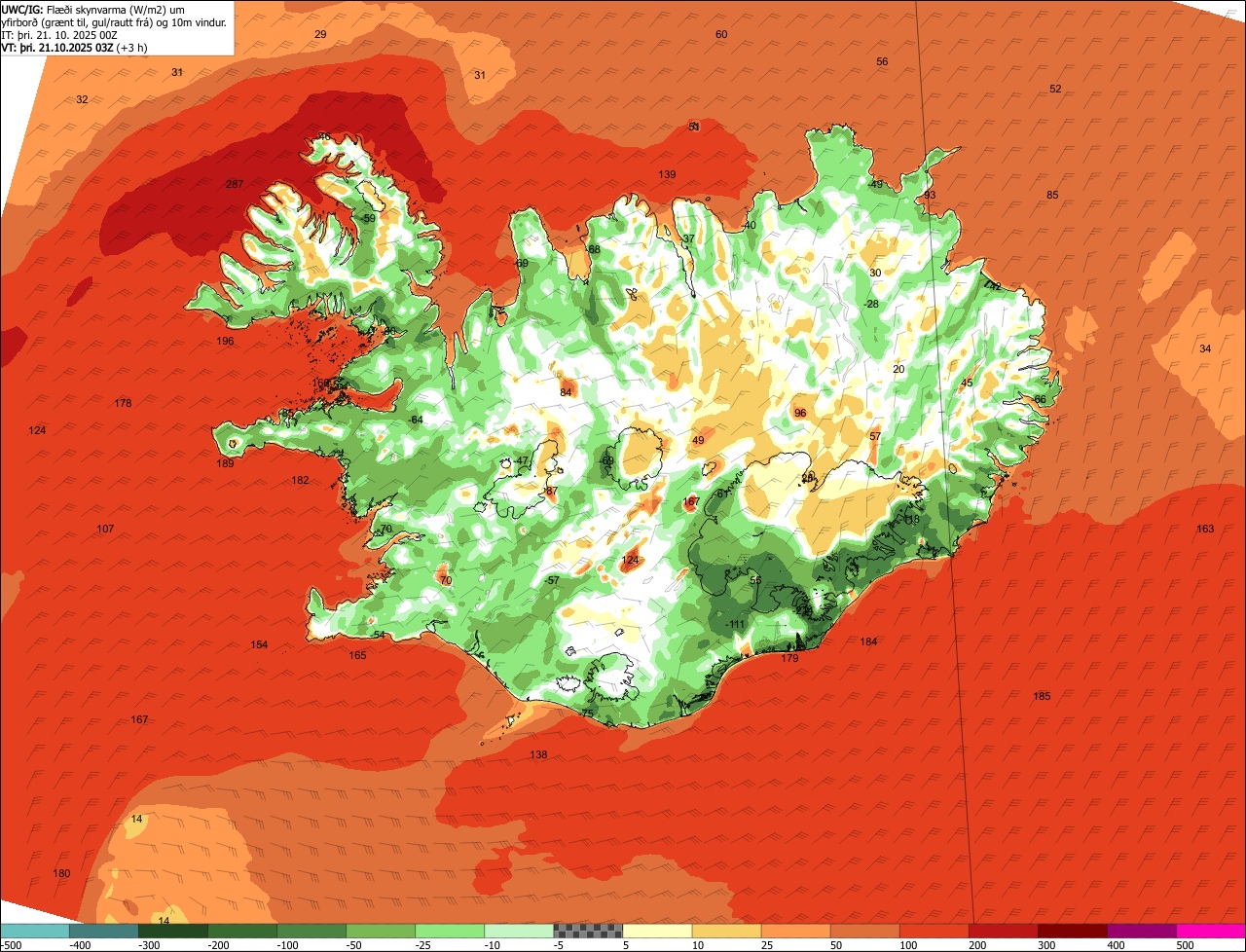Click the flux value 32

point(82,99)
